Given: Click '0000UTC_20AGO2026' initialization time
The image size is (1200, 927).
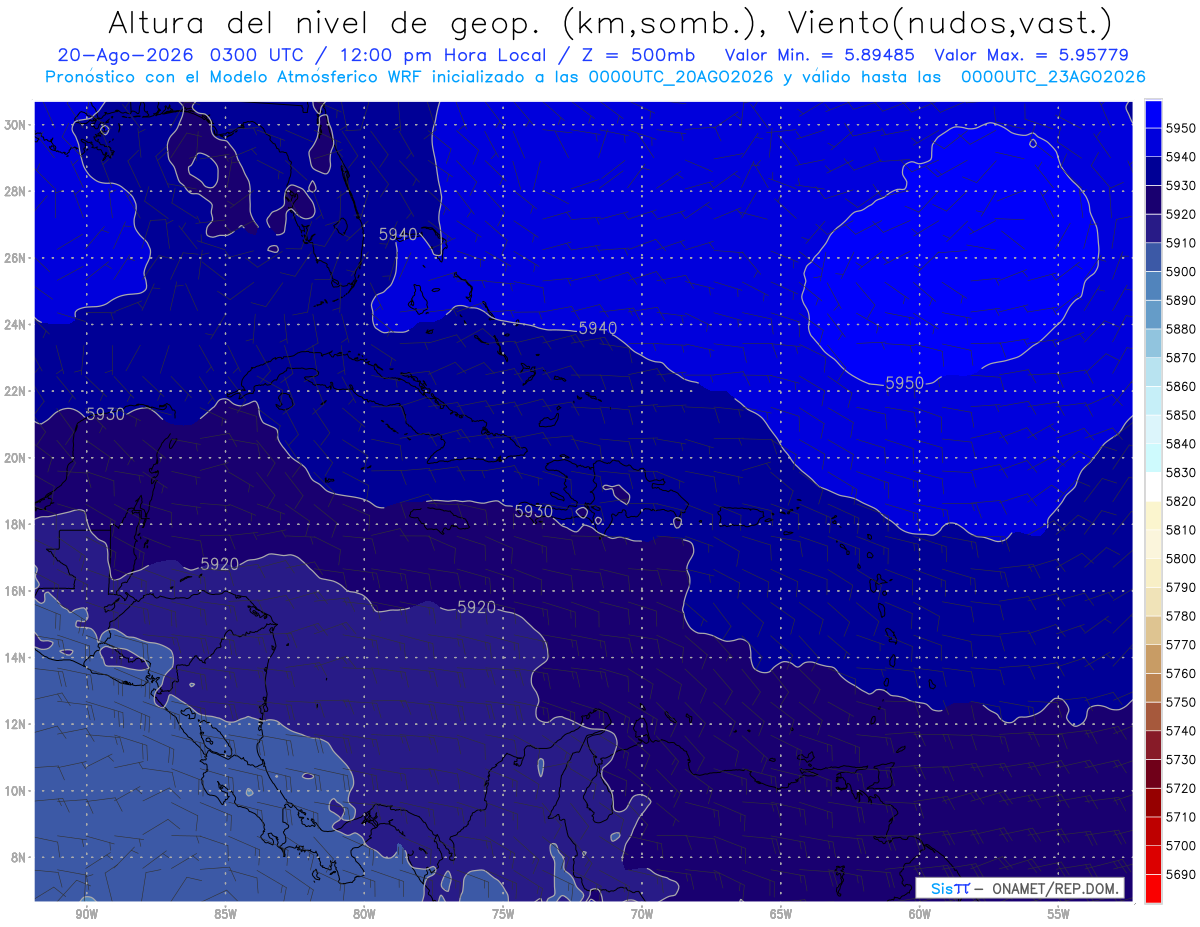Looking at the screenshot, I should (681, 76).
